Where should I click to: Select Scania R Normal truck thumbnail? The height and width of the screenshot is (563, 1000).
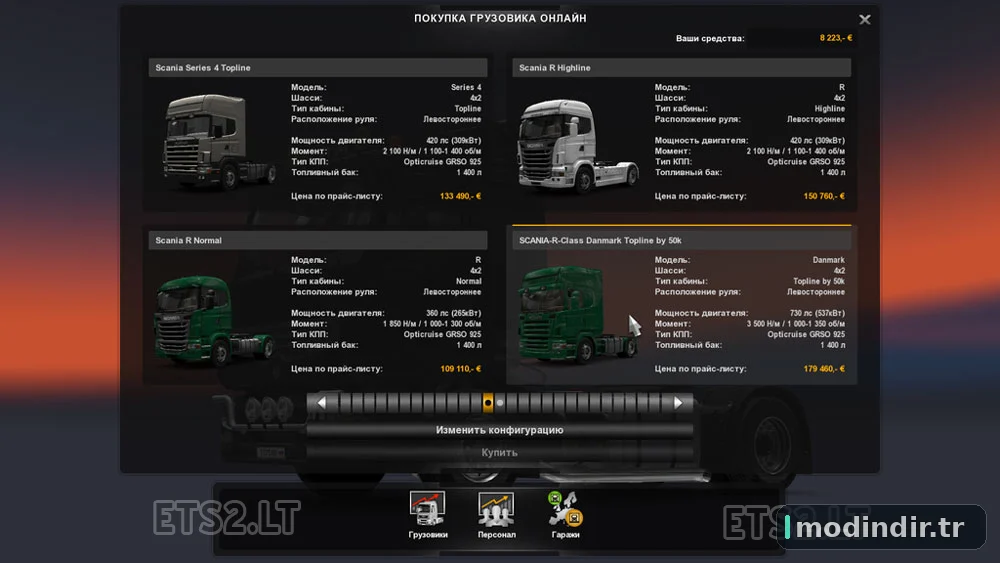213,320
